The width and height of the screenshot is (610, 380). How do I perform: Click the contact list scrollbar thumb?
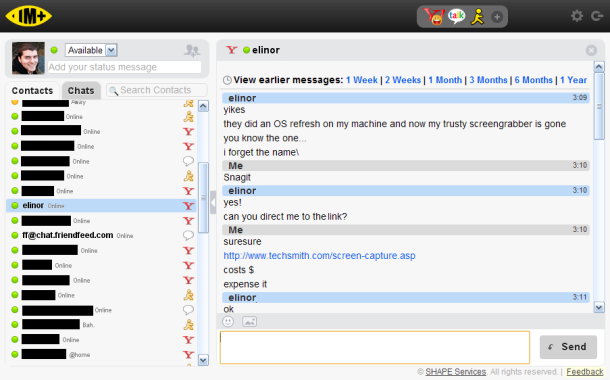click(x=203, y=198)
